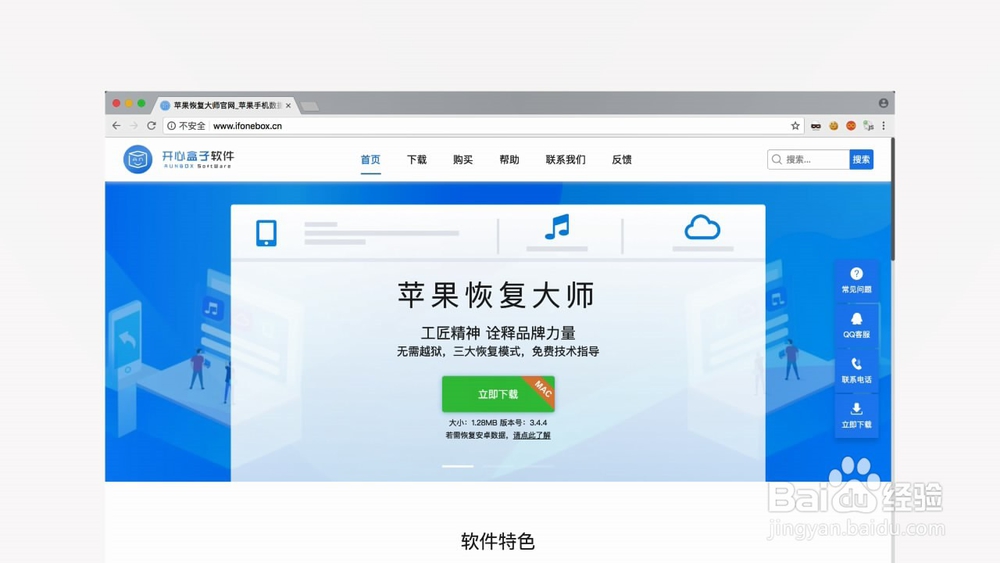Open 常见问题 help sidebar icon
The image size is (1000, 563).
pyautogui.click(x=857, y=281)
